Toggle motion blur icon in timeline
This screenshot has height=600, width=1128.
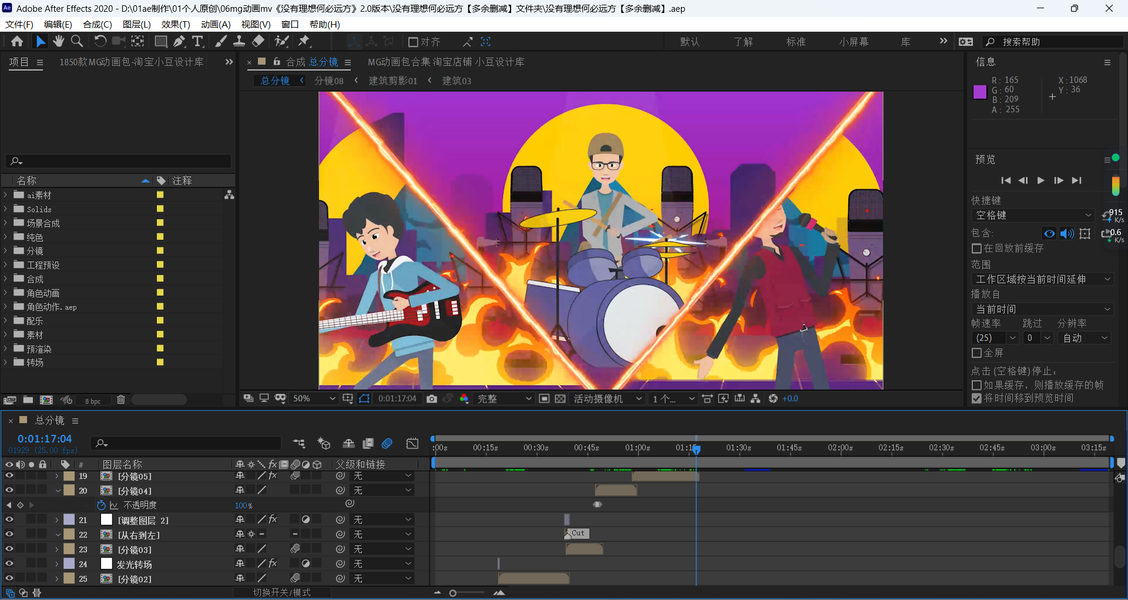(x=387, y=444)
